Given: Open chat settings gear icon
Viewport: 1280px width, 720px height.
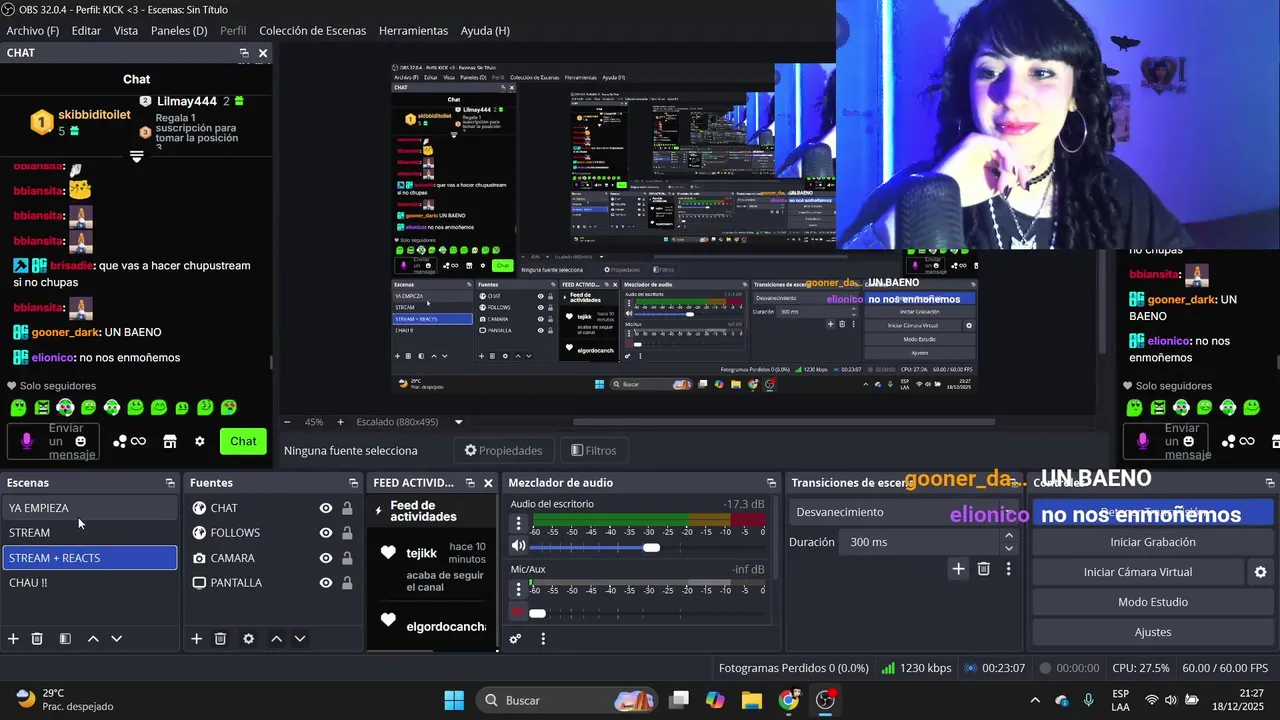Looking at the screenshot, I should coord(200,441).
